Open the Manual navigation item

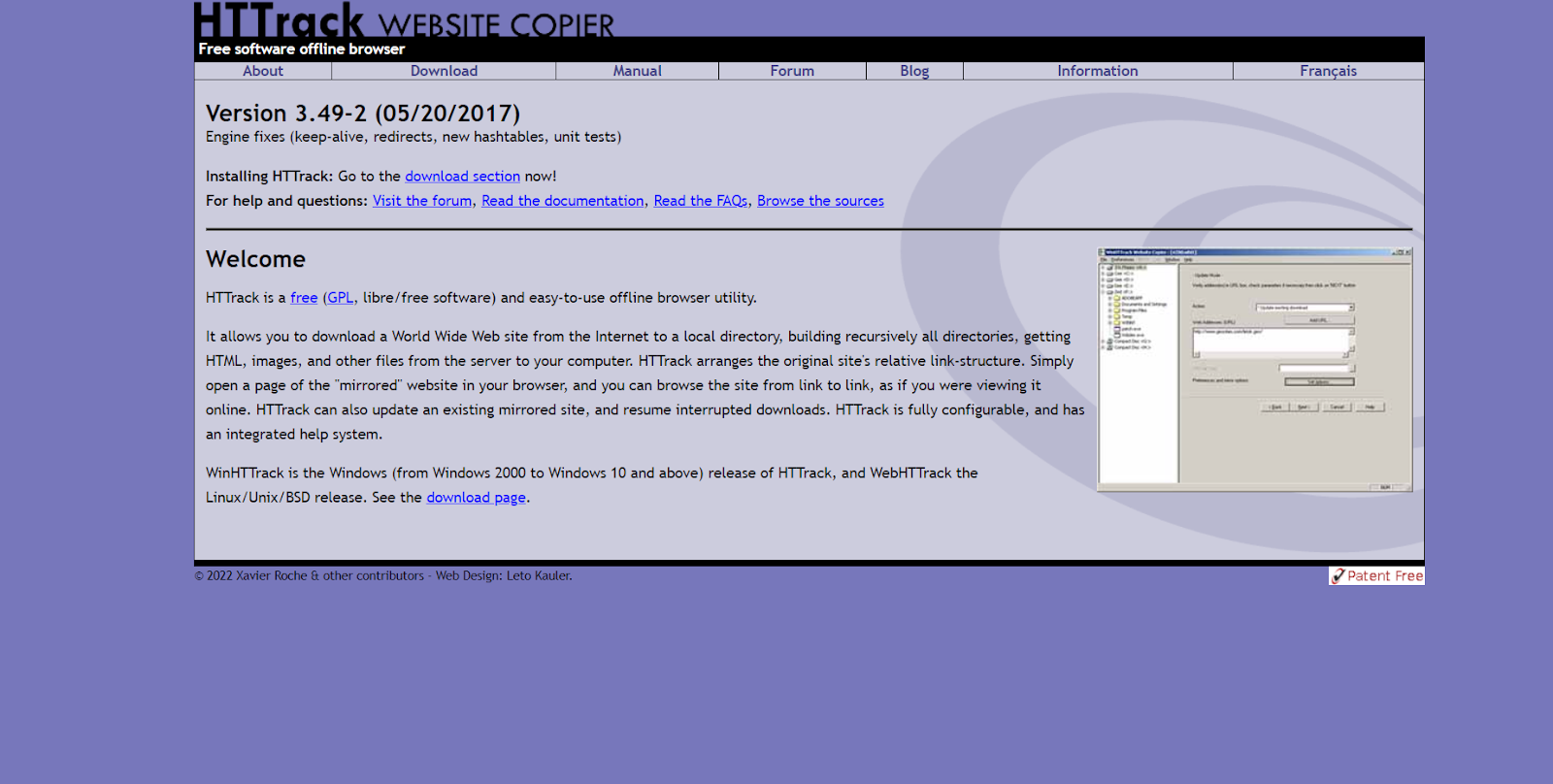tap(637, 71)
